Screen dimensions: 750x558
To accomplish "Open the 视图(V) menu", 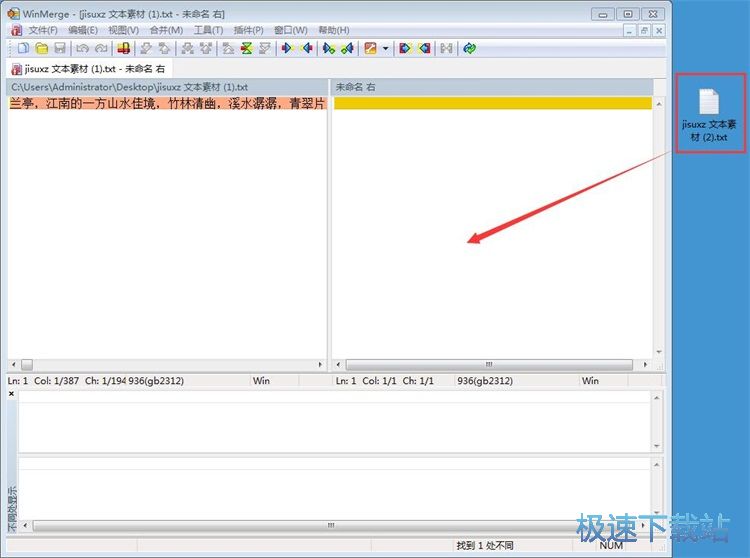I will pos(123,30).
